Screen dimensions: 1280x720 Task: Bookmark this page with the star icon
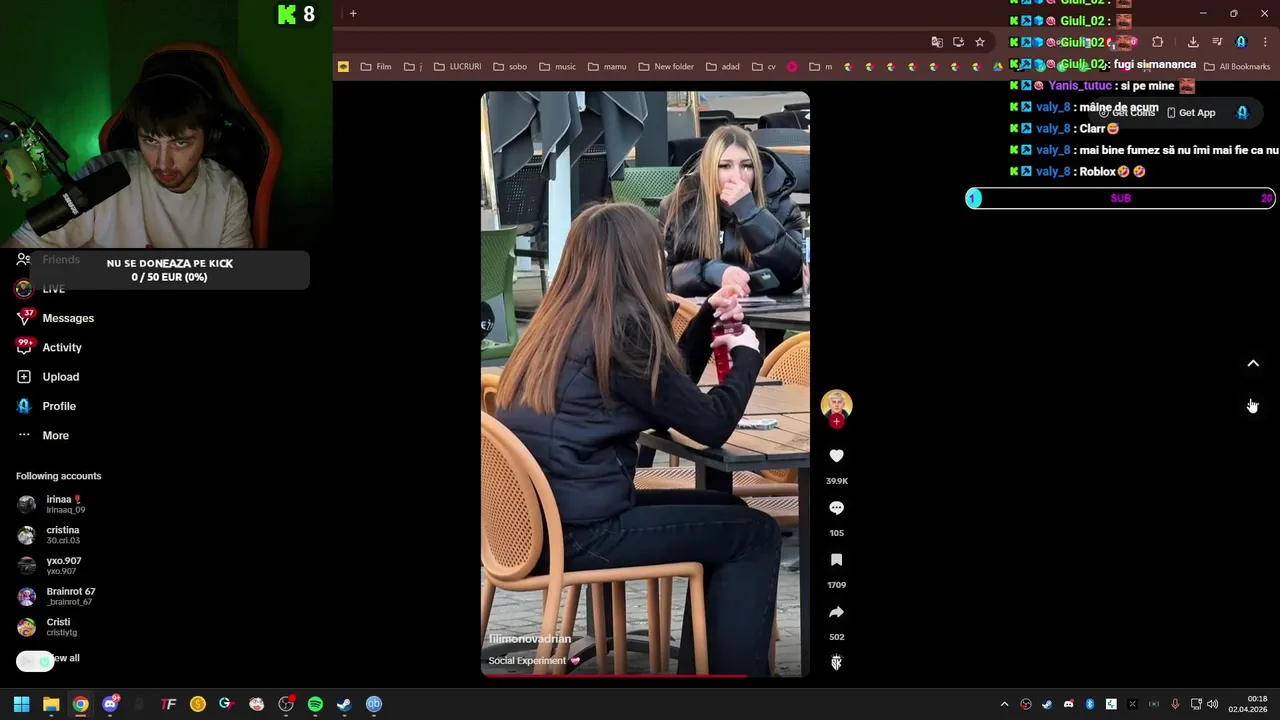click(x=980, y=42)
